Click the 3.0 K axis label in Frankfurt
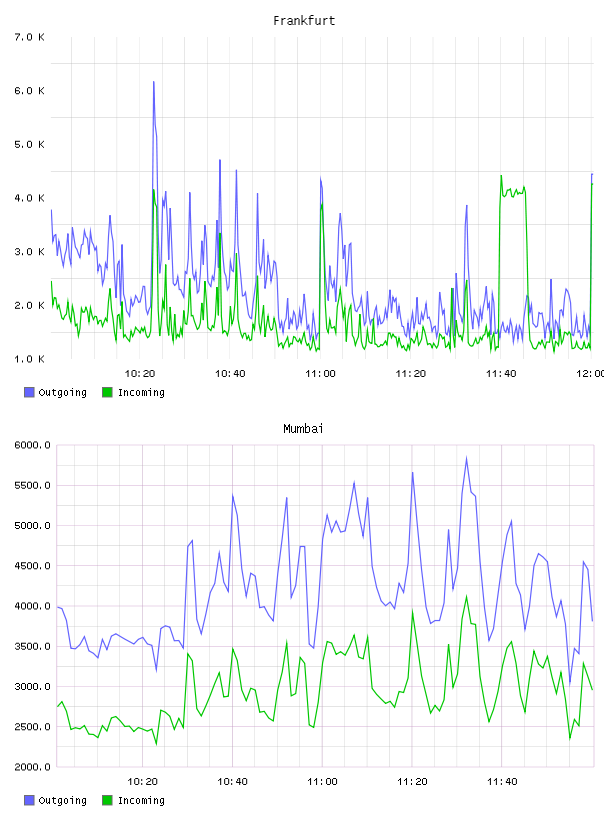The height and width of the screenshot is (816, 608). (30, 251)
